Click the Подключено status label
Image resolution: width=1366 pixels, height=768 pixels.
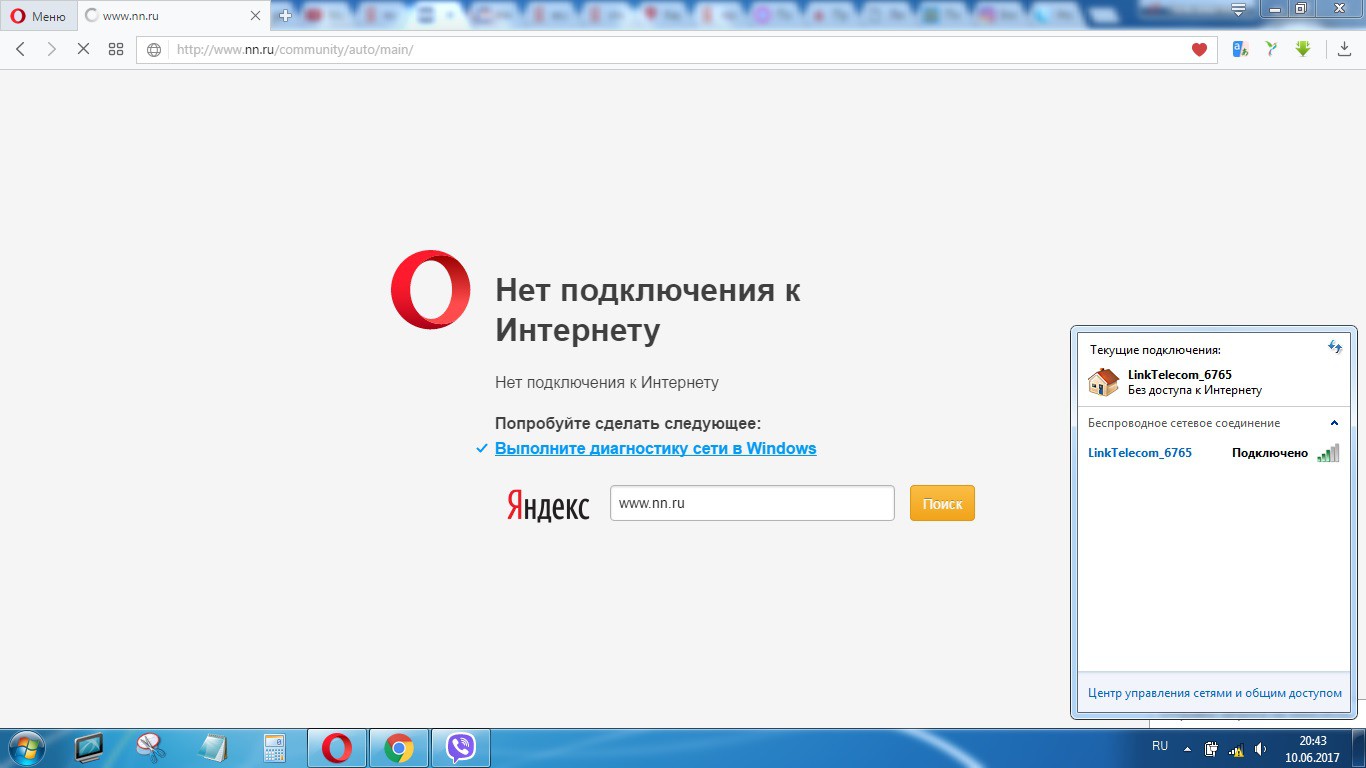[1270, 453]
